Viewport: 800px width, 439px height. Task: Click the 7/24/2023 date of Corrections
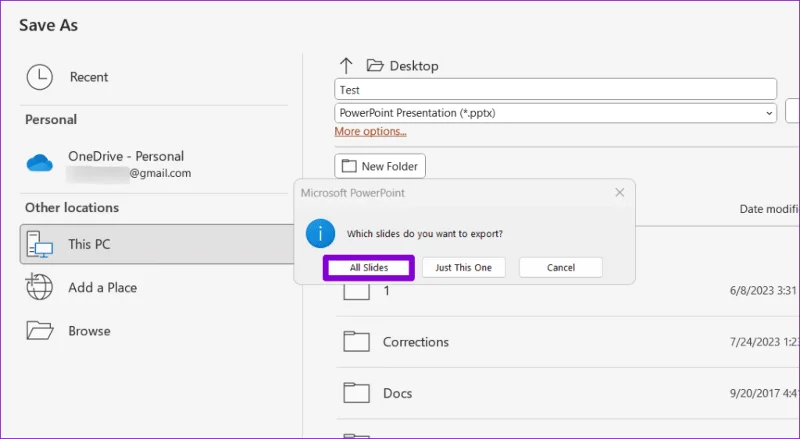pyautogui.click(x=764, y=342)
